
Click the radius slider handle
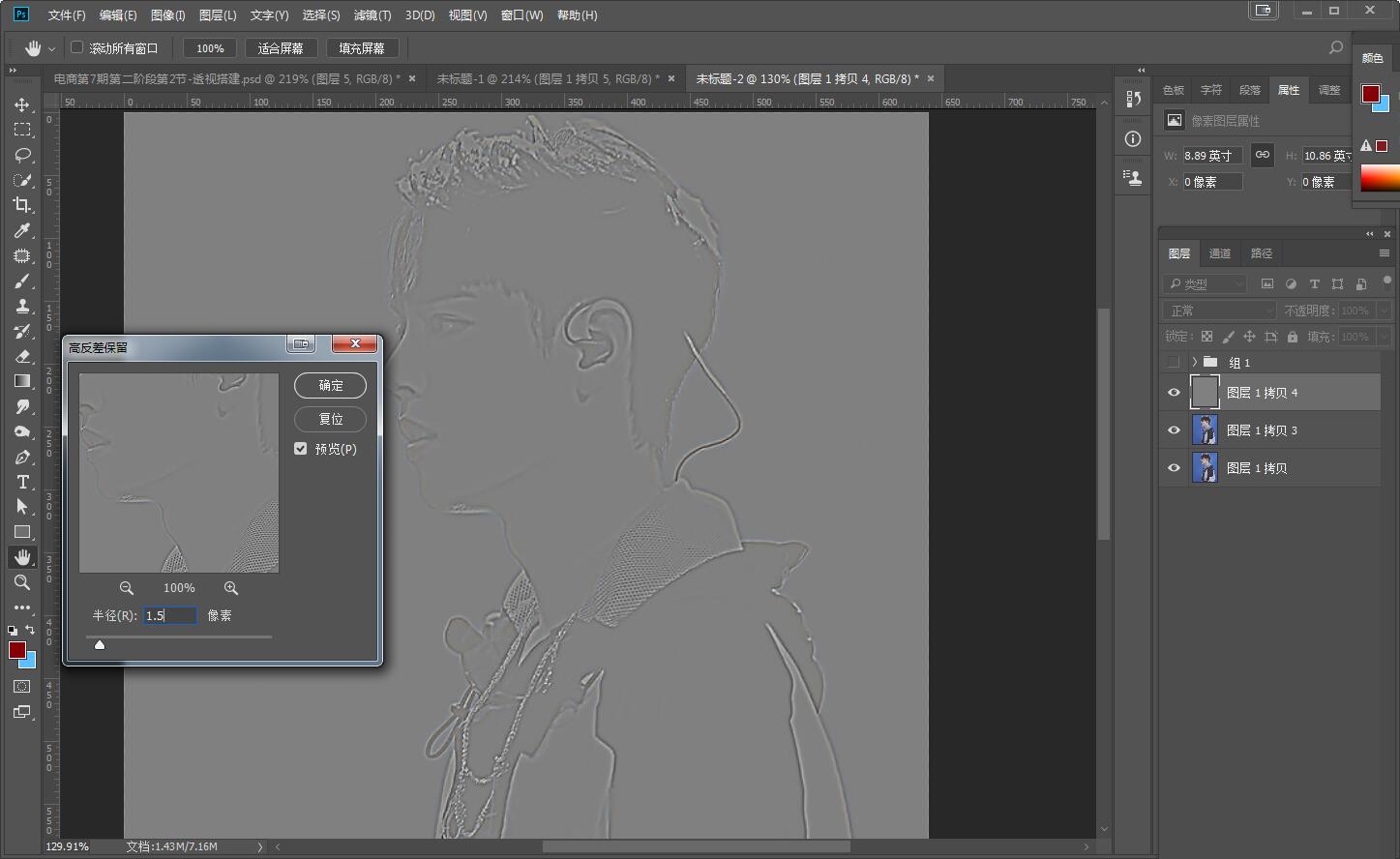coord(100,644)
